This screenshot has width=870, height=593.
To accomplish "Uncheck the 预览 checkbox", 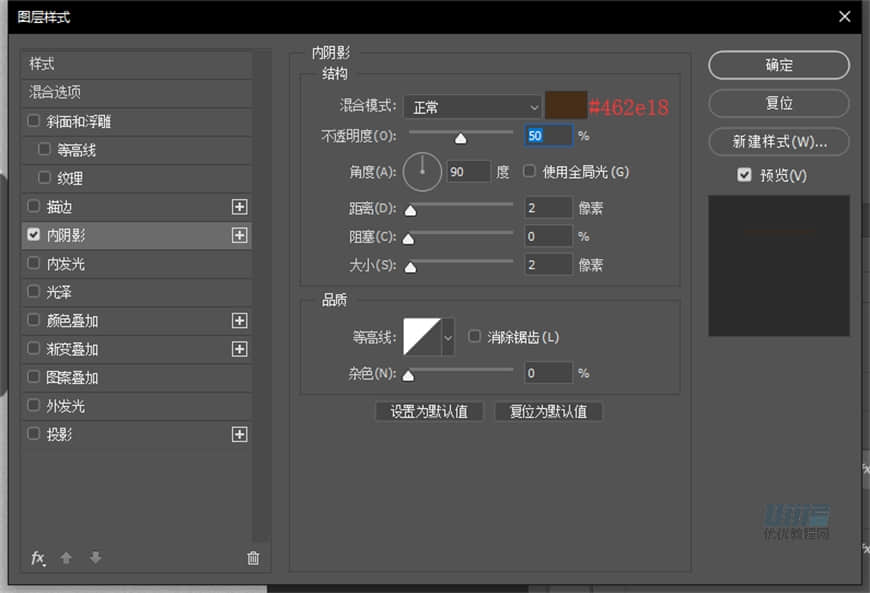I will (744, 174).
